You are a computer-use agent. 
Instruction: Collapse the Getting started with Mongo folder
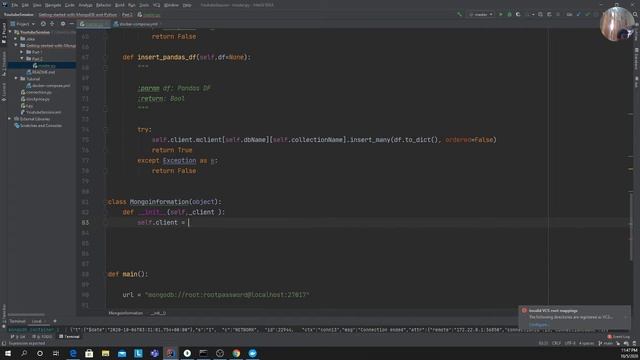(16, 45)
